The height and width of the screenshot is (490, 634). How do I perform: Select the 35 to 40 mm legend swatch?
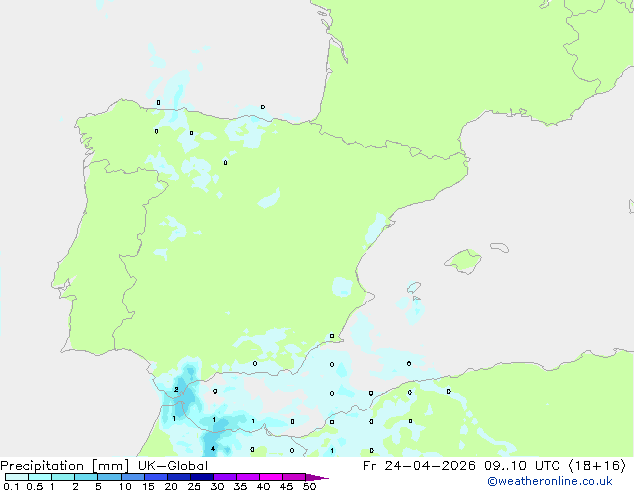click(247, 477)
